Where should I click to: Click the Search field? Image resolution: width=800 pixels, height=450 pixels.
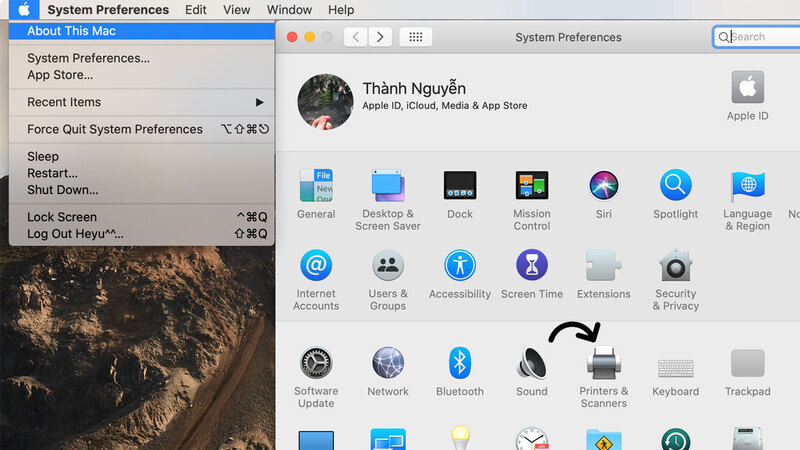[757, 37]
